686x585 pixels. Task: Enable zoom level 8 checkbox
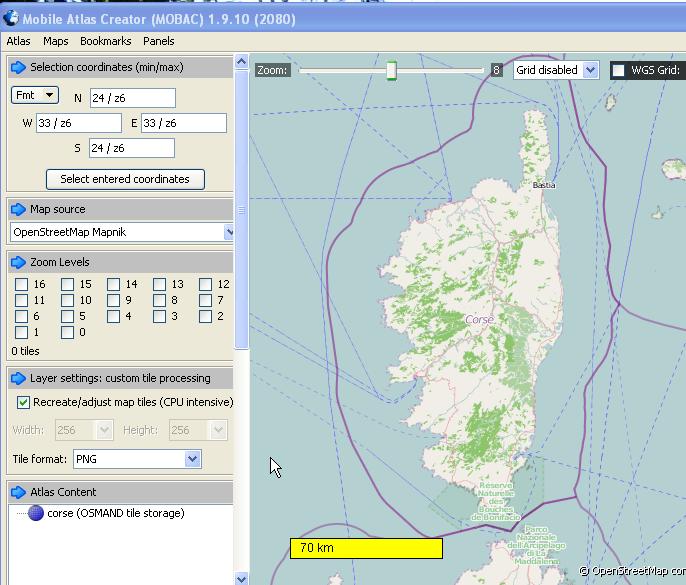(x=159, y=300)
